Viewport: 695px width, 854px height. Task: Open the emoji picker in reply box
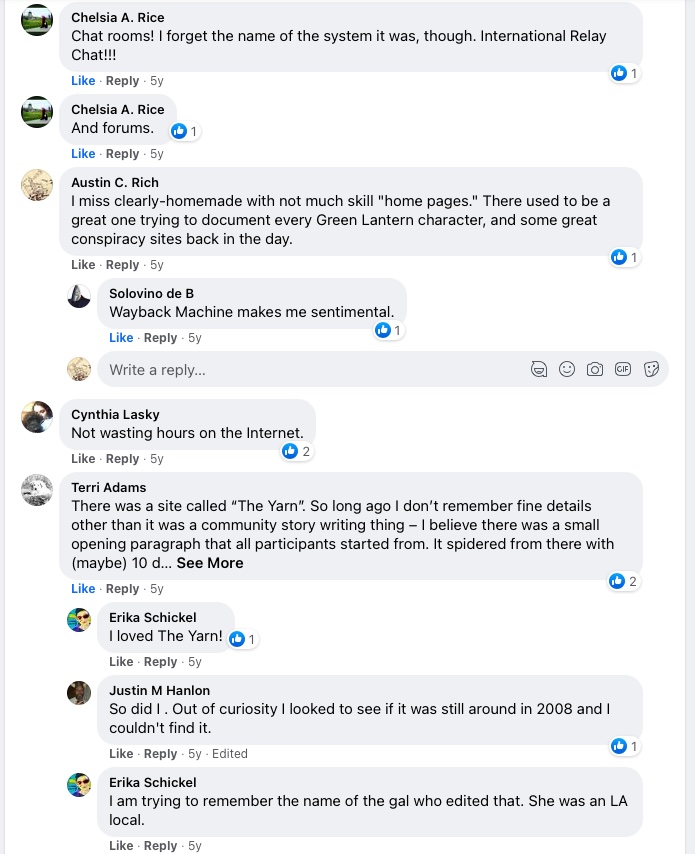click(567, 369)
